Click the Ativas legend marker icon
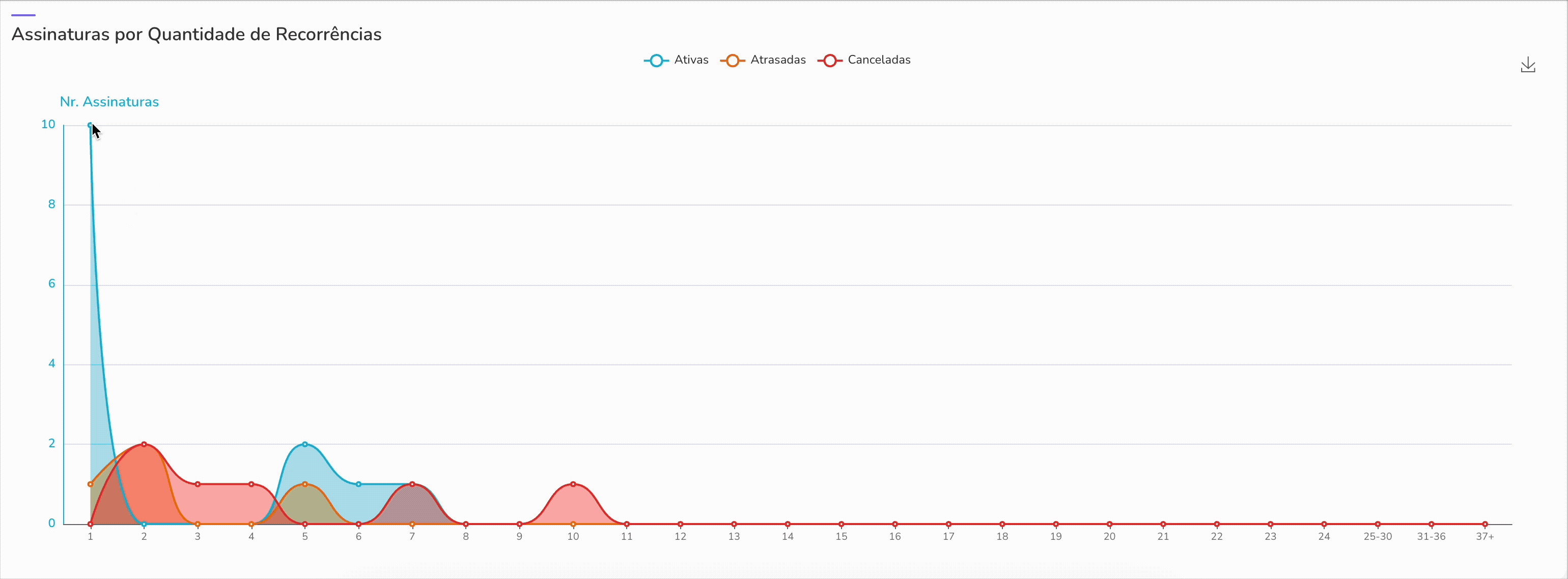Viewport: 1568px width, 579px height. point(656,60)
